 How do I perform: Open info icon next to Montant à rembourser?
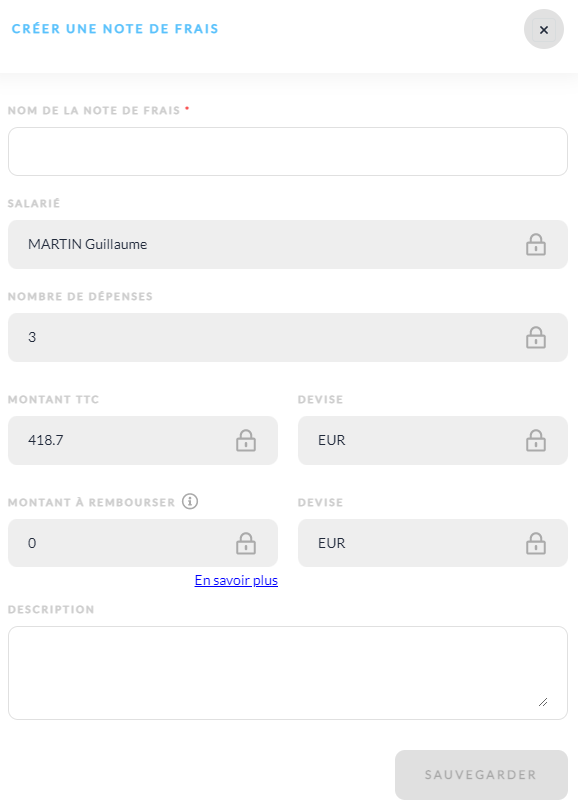pos(190,501)
